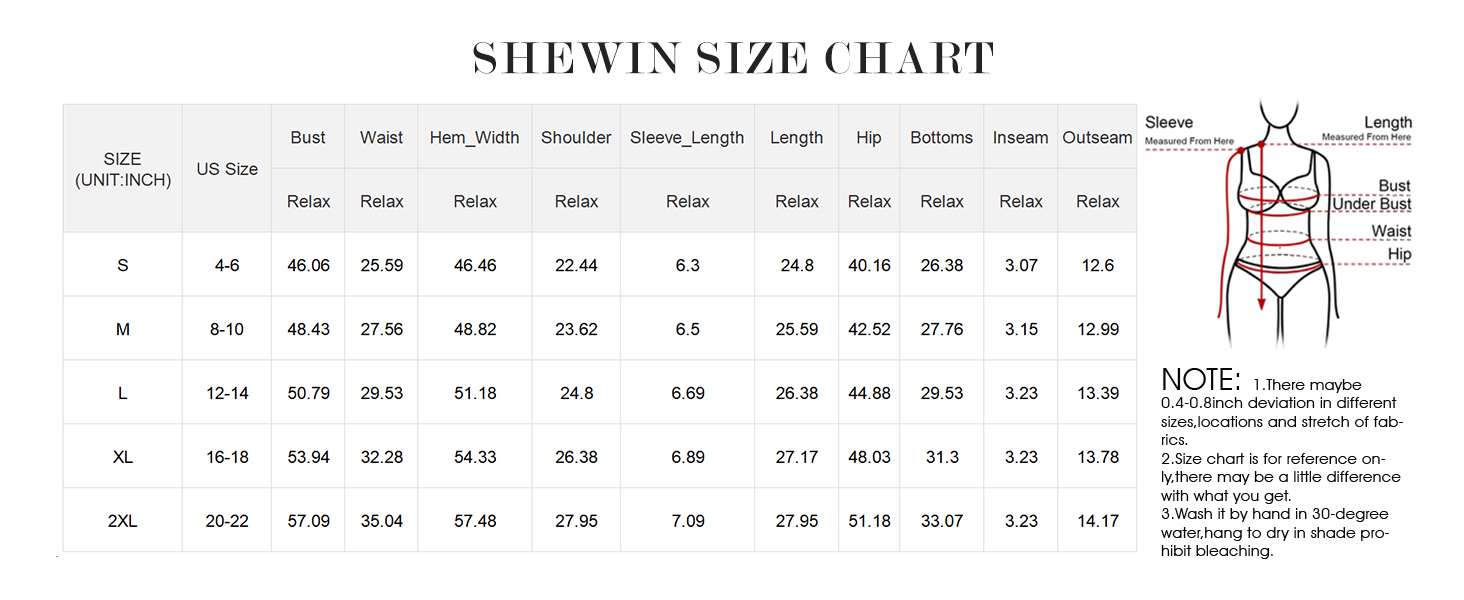
Task: Click the Under Bust label on diagram
Action: point(1372,205)
